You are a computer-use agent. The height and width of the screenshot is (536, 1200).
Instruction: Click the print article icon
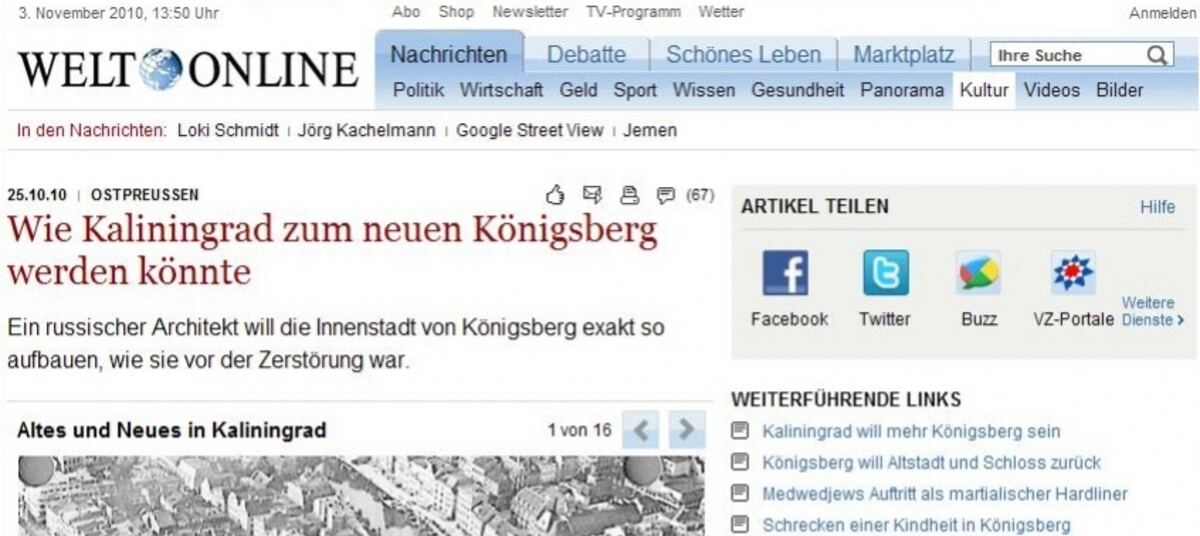click(x=629, y=194)
